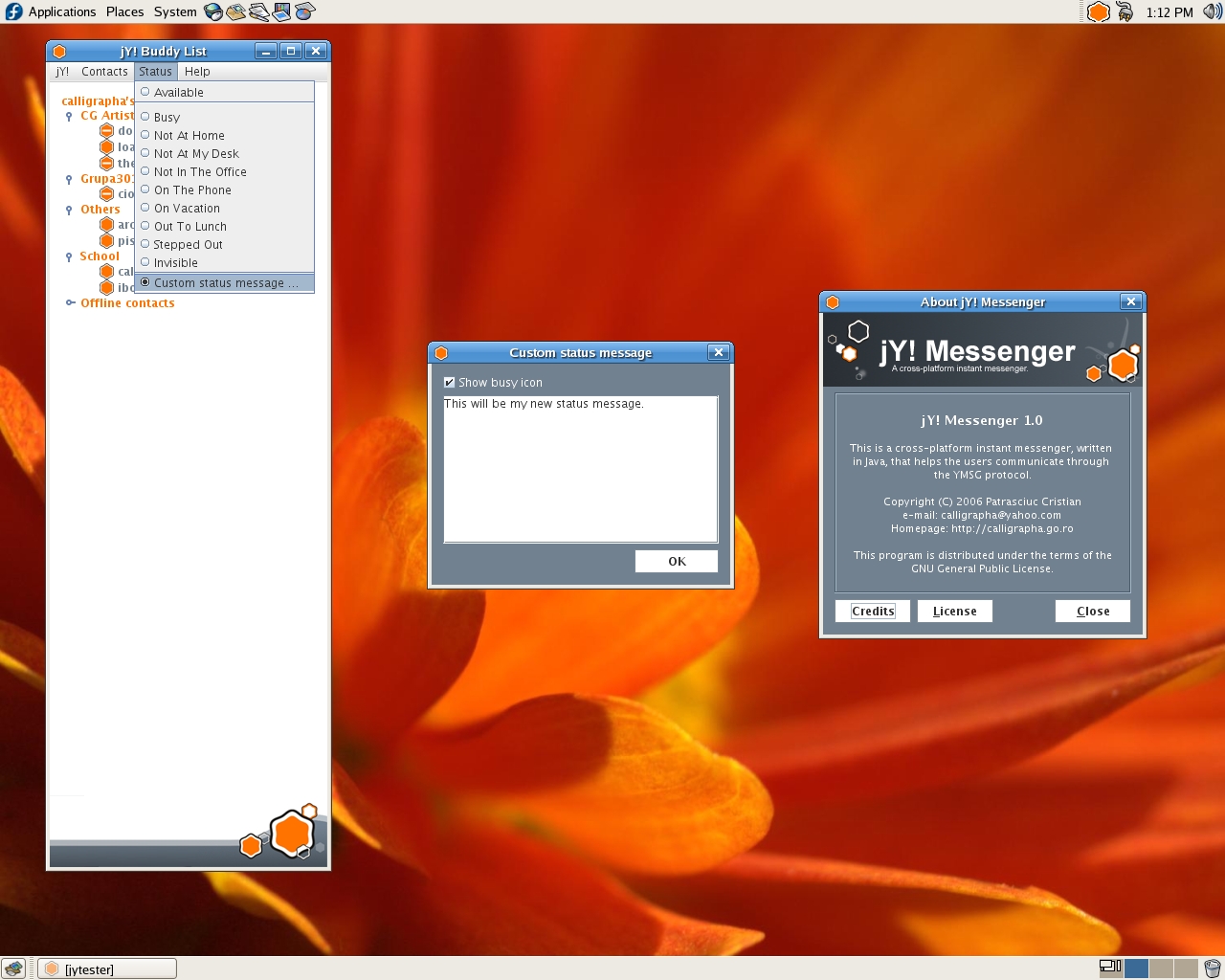The height and width of the screenshot is (980, 1225).
Task: Open the Applications menu in top panel
Action: point(62,11)
